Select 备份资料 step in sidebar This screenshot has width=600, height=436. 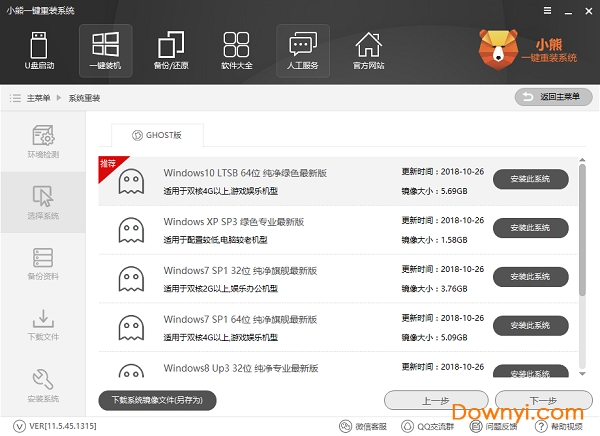(x=43, y=264)
